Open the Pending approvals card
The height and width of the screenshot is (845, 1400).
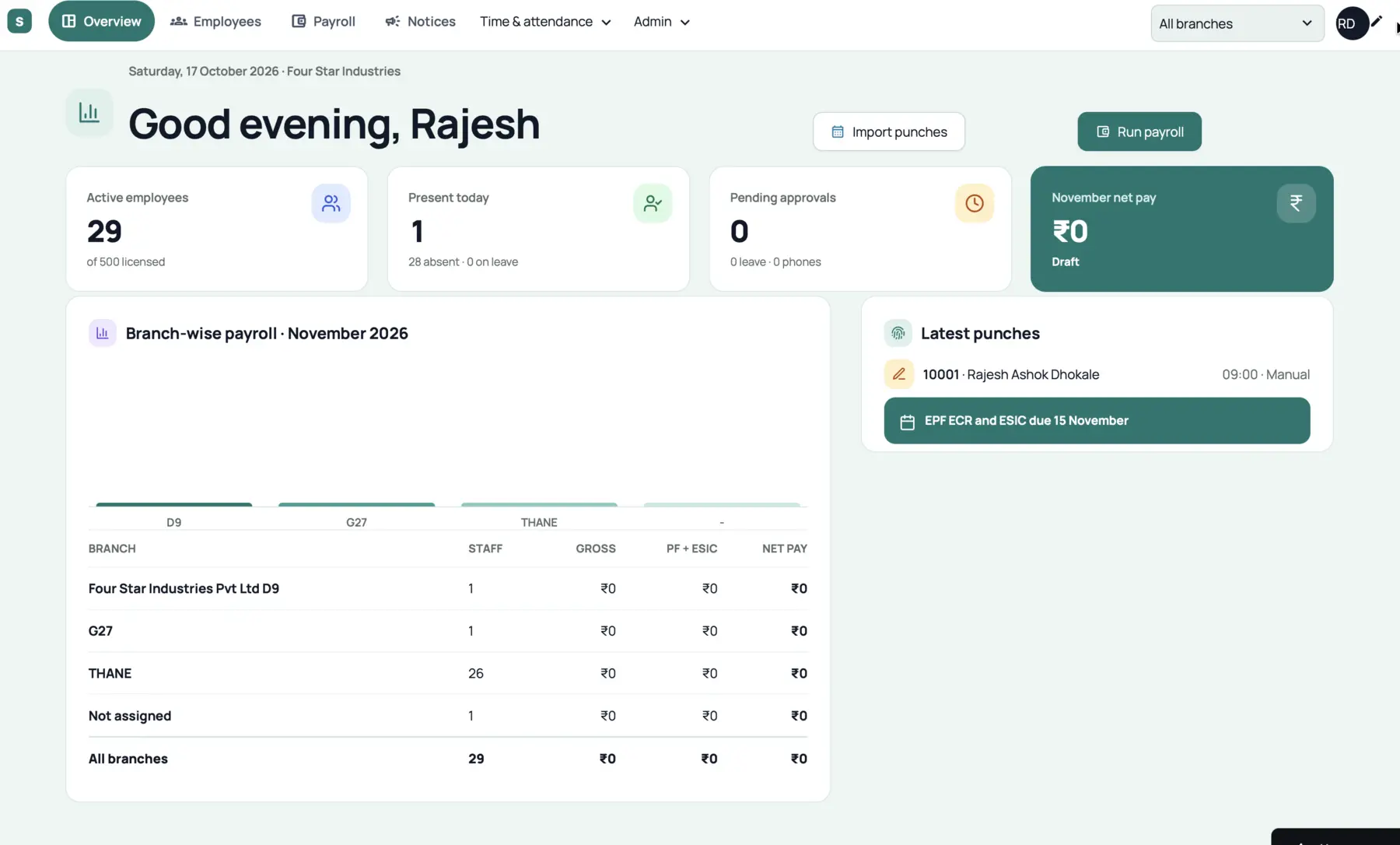pos(860,229)
